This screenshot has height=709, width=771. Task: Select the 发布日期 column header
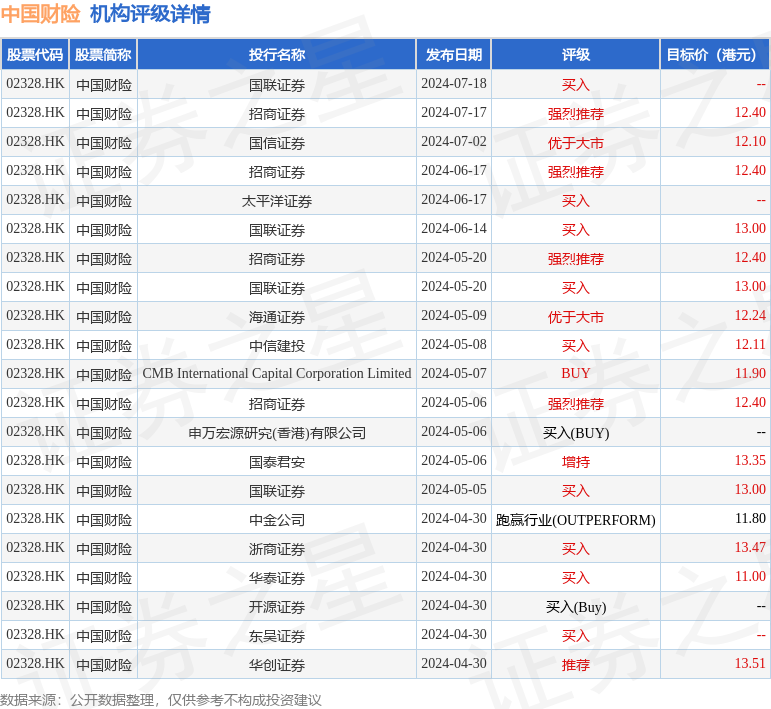point(454,55)
